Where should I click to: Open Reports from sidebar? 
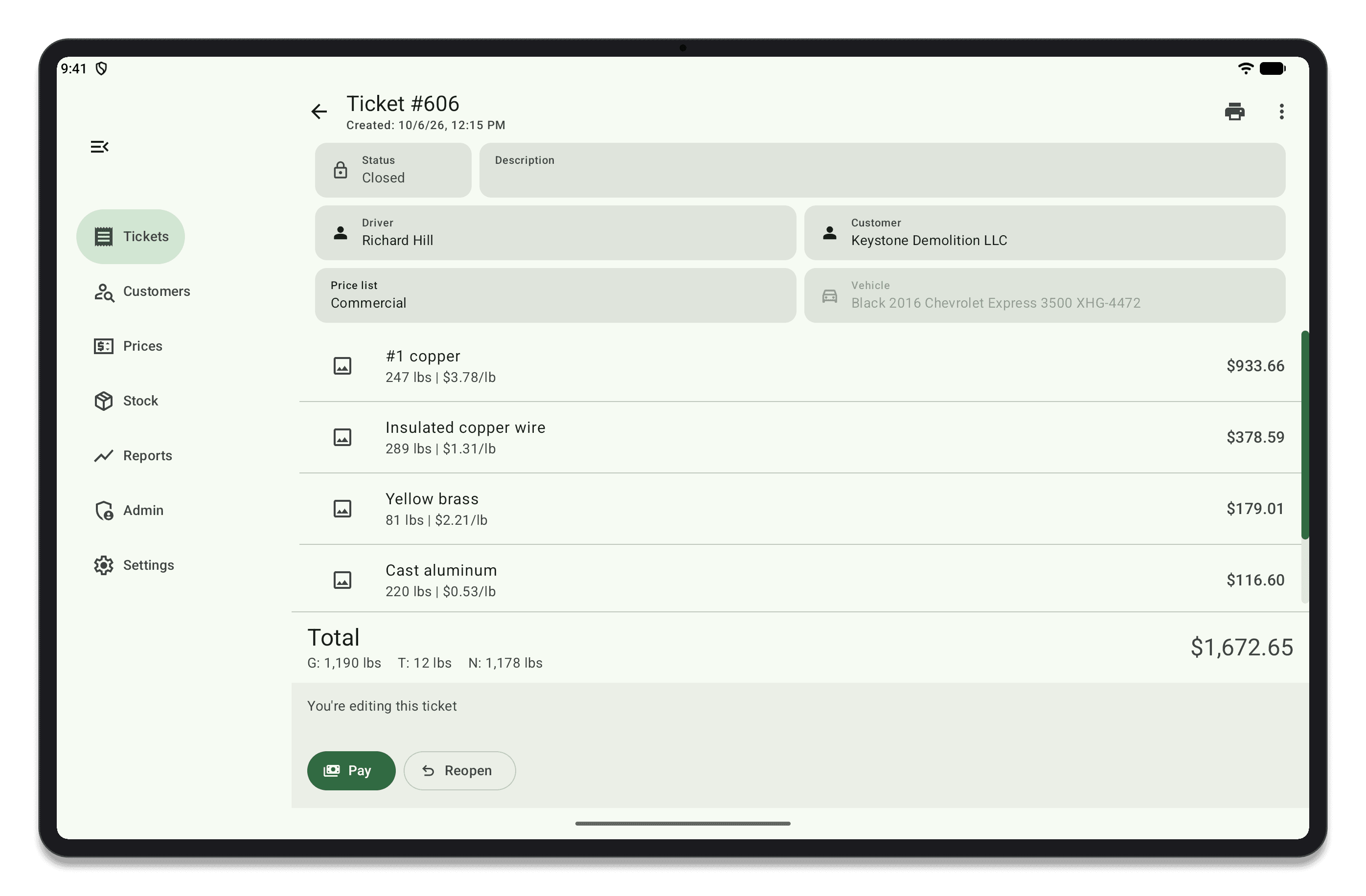pos(133,455)
